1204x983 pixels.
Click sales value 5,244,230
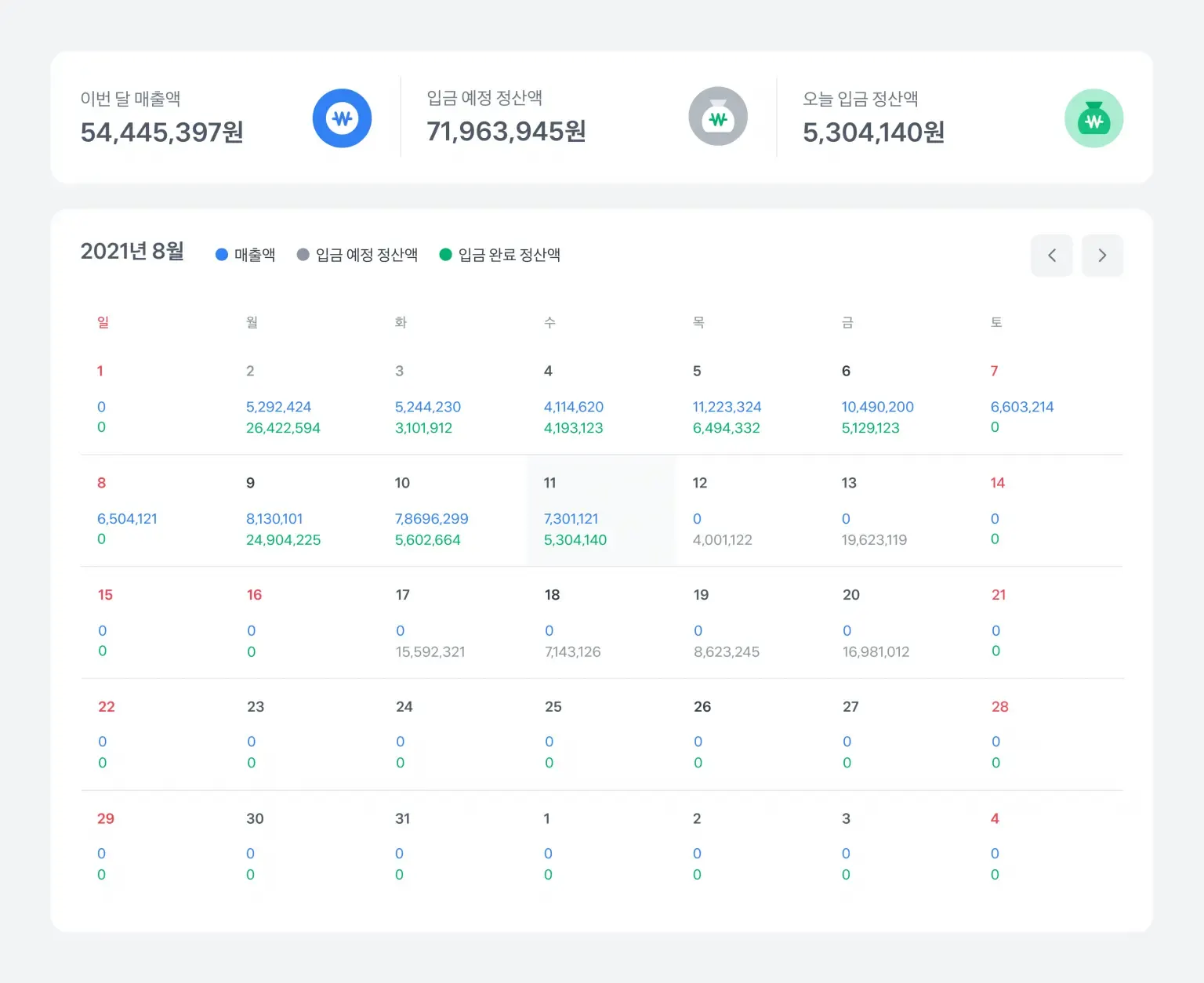click(428, 407)
